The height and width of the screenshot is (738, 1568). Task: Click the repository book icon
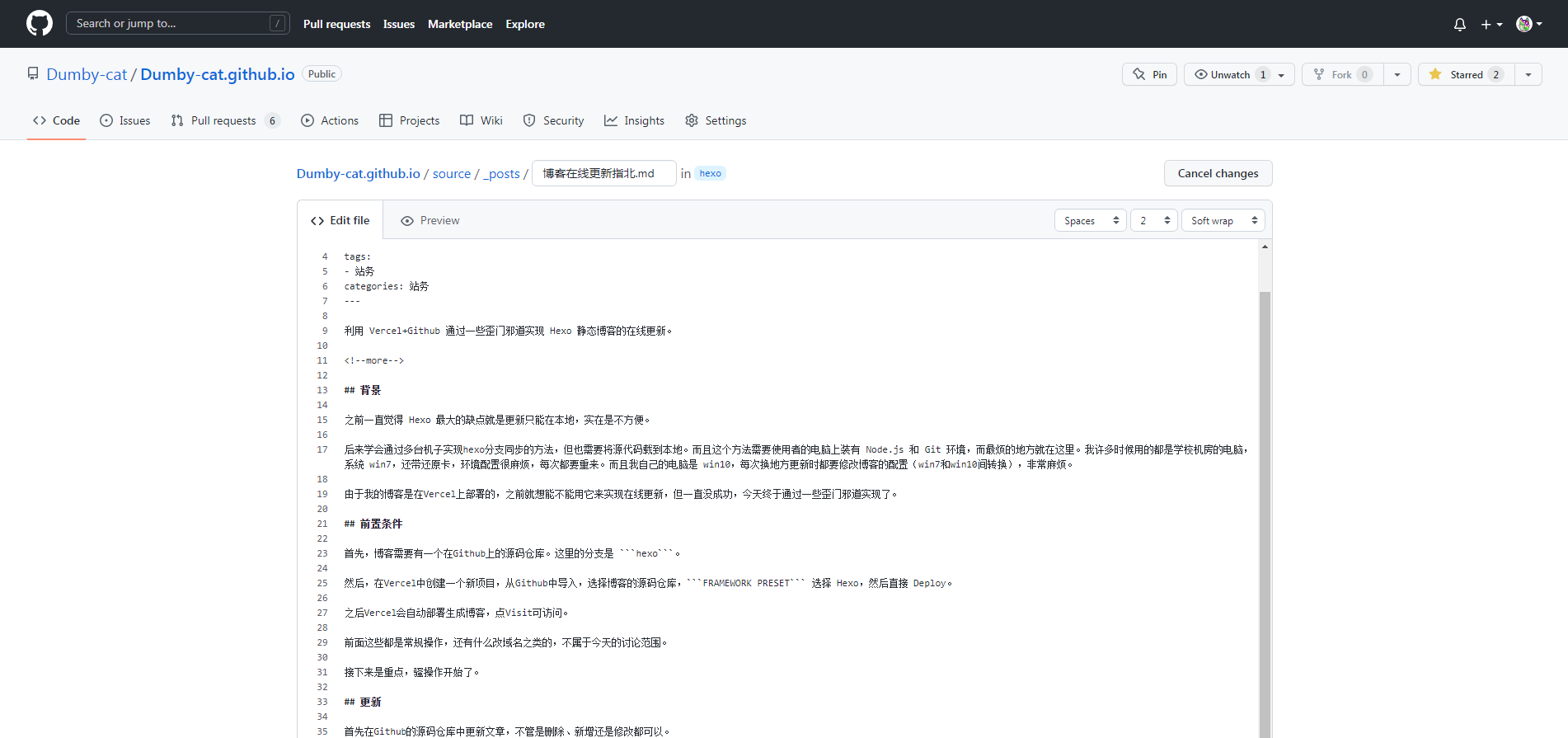33,73
